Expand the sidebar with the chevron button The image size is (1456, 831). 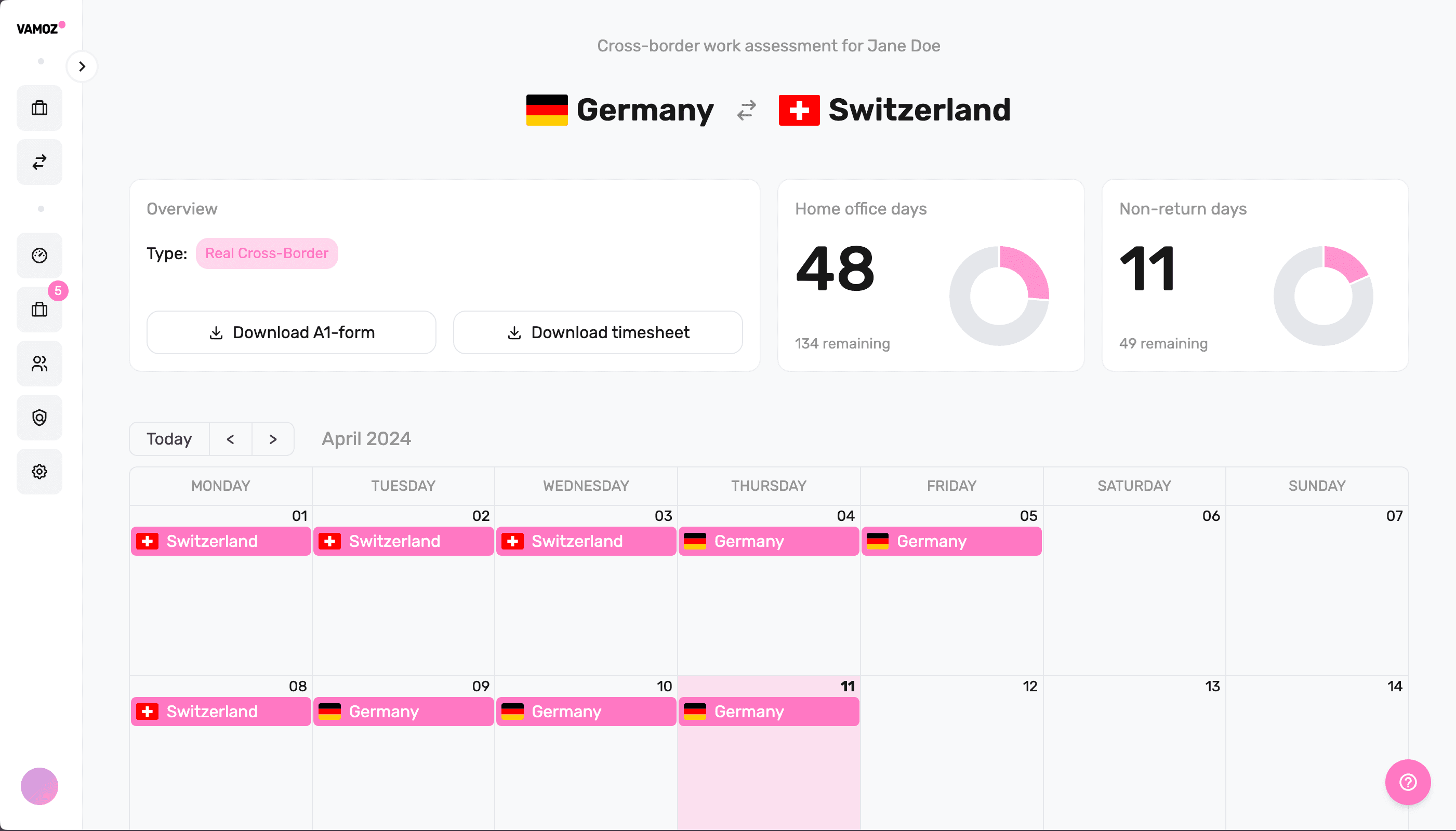82,66
